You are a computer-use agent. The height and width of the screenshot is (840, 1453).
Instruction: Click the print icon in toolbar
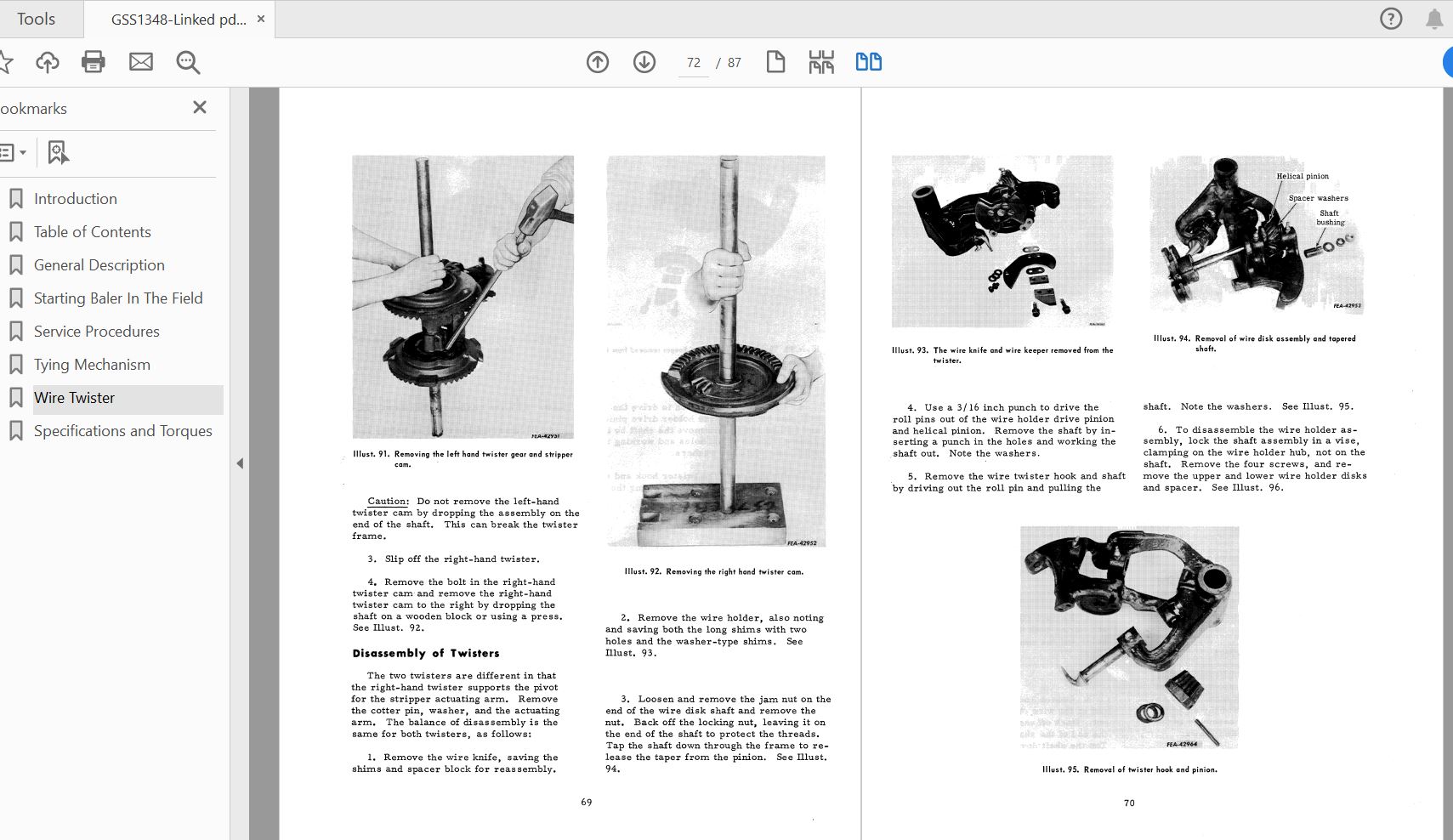point(94,62)
